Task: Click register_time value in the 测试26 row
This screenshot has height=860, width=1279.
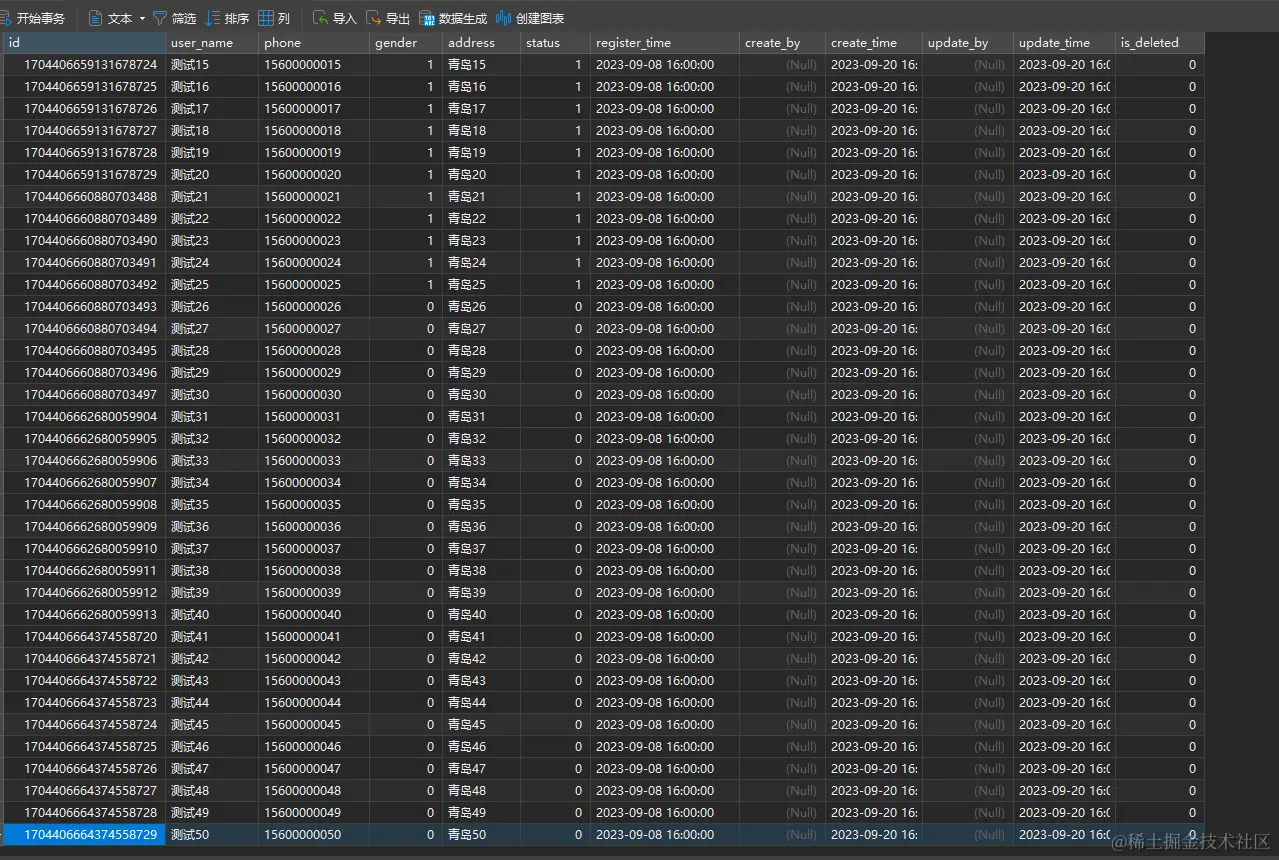Action: click(665, 307)
